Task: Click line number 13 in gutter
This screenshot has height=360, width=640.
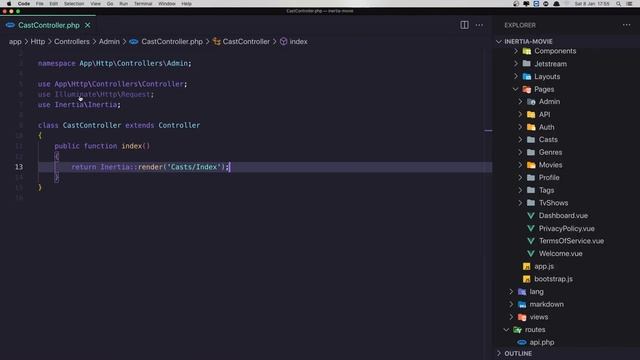Action: click(x=19, y=167)
